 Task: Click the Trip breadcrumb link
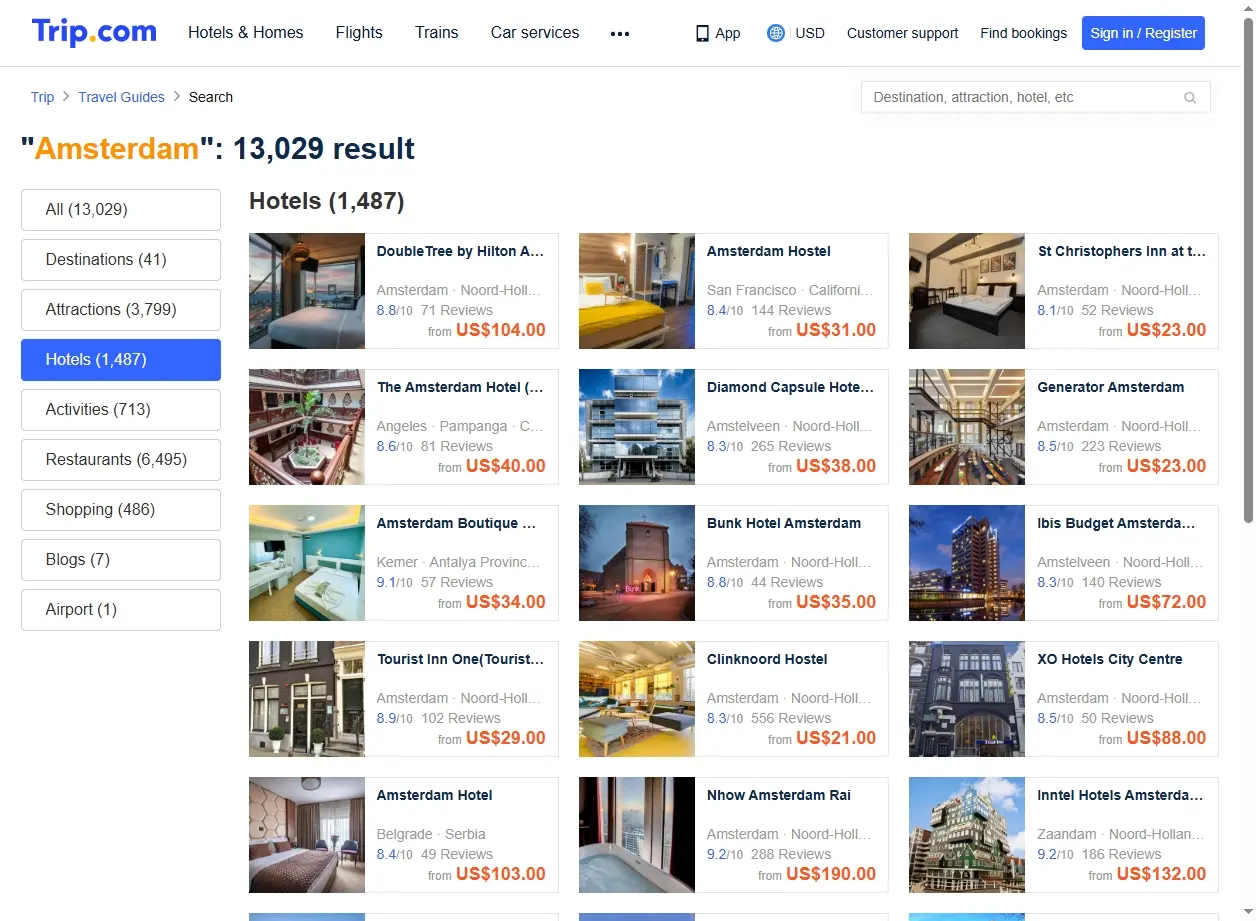[x=42, y=97]
